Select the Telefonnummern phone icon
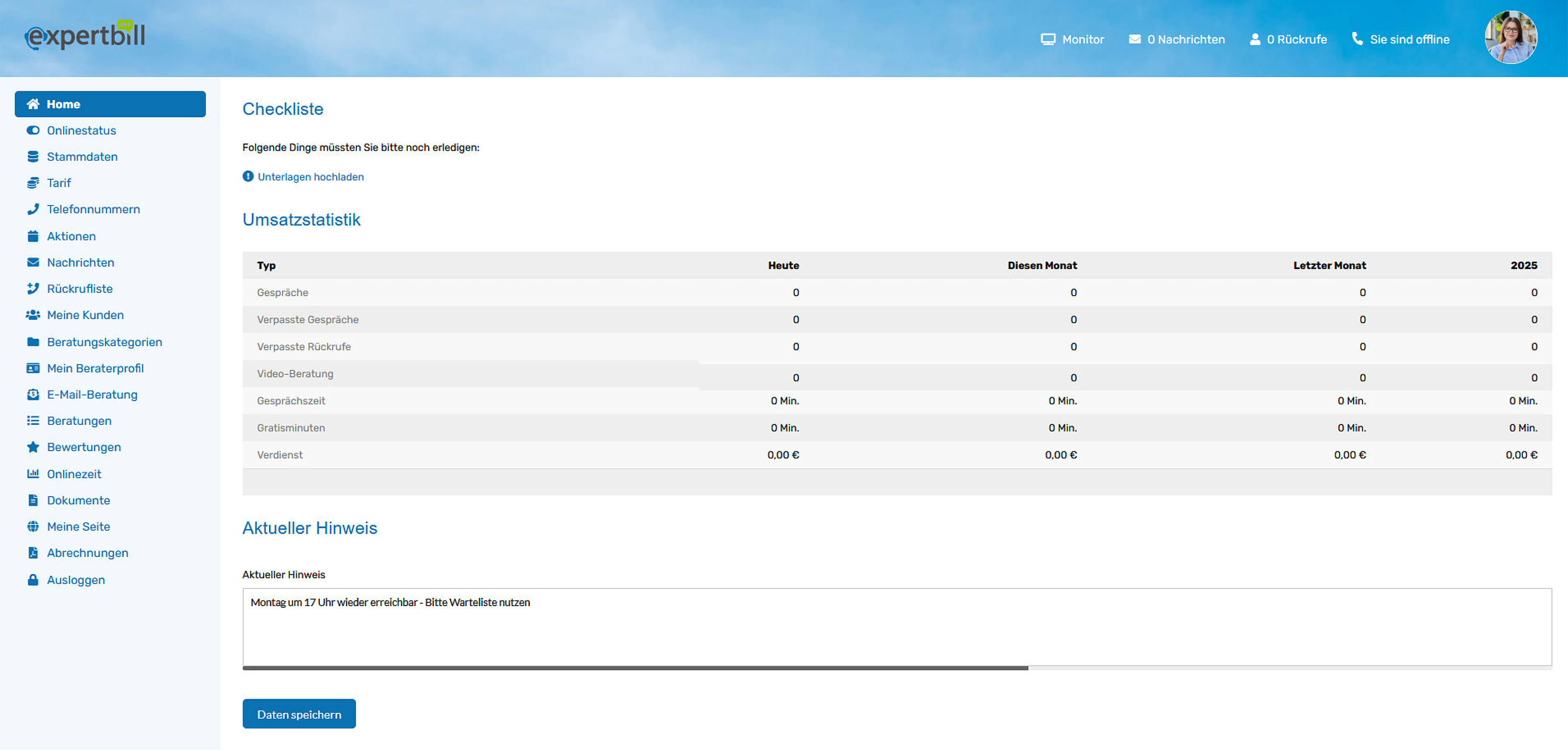This screenshot has width=1568, height=750. (x=33, y=209)
